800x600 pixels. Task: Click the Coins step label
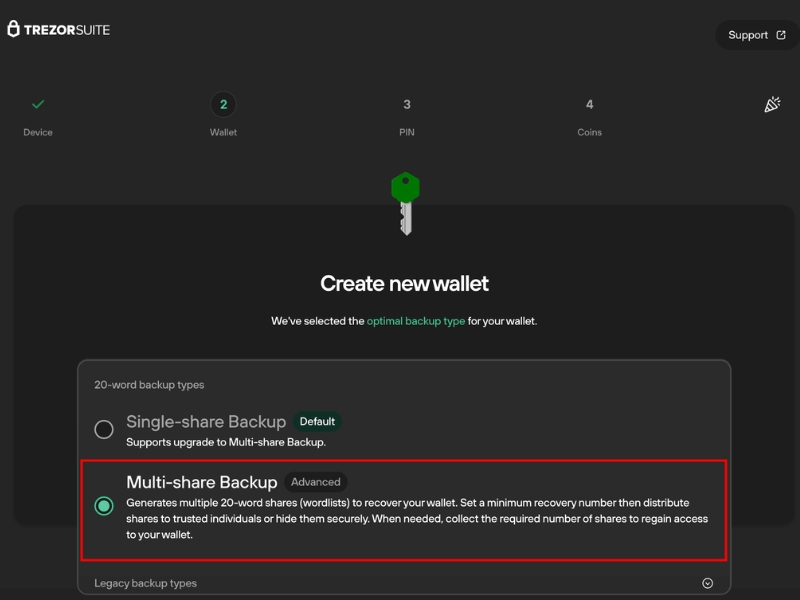pos(589,132)
